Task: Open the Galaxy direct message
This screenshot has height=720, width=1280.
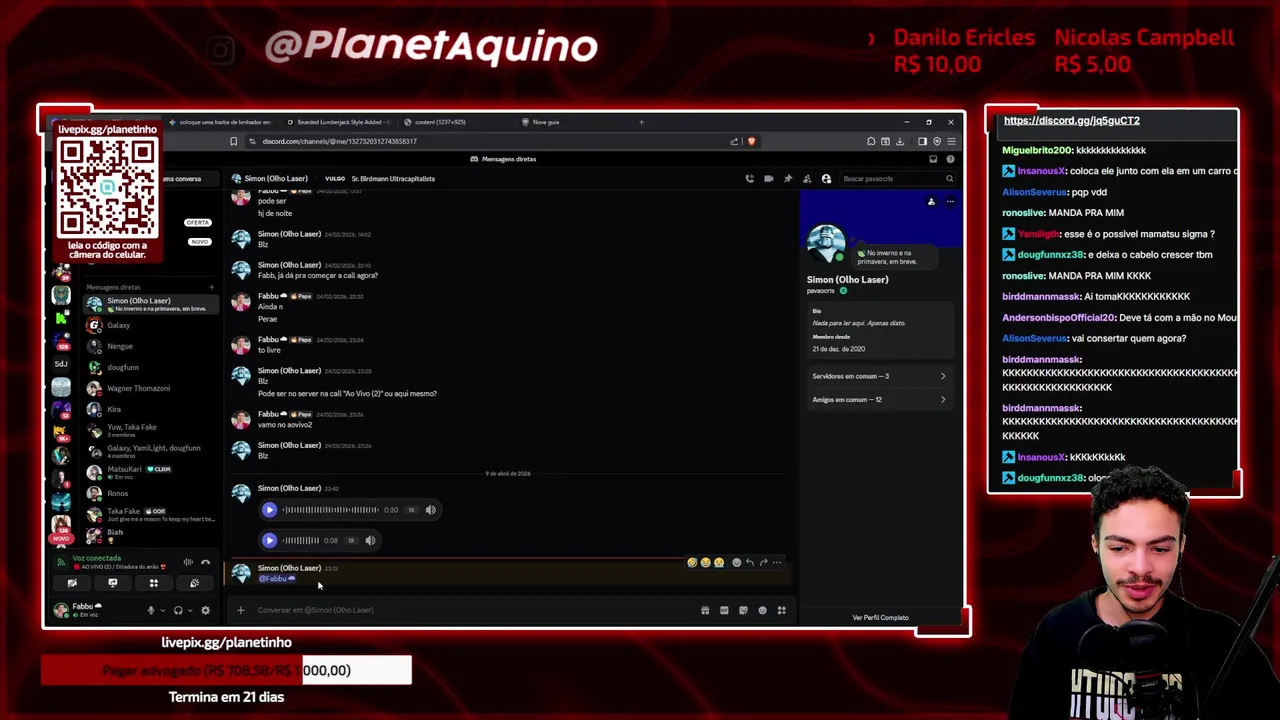Action: [150, 325]
